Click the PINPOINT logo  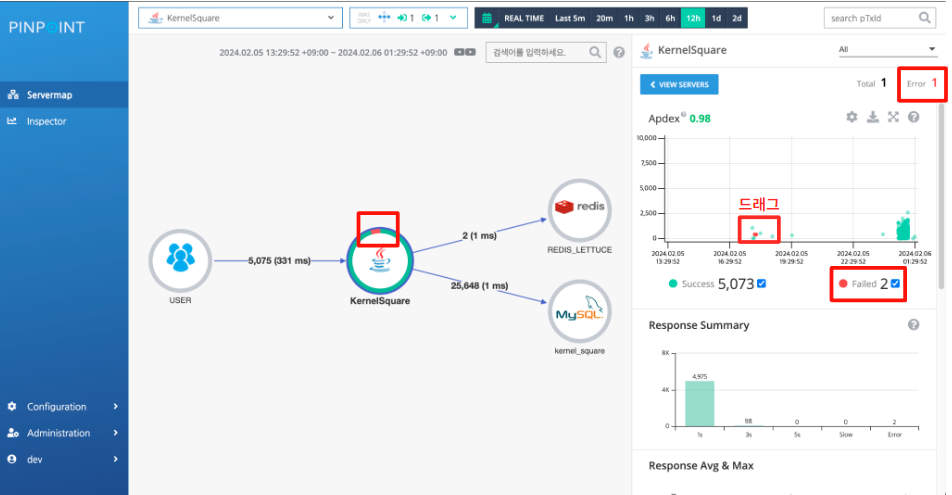tap(47, 27)
